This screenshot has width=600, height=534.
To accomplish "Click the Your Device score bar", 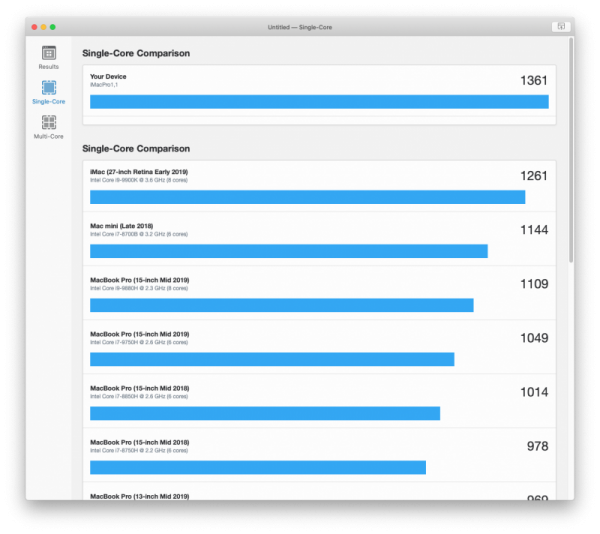I will click(x=319, y=102).
